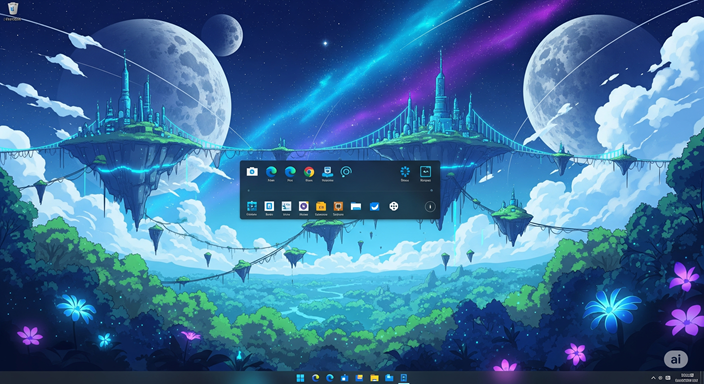The image size is (704, 384).
Task: Open the first Edge icon in panel
Action: [x=271, y=172]
